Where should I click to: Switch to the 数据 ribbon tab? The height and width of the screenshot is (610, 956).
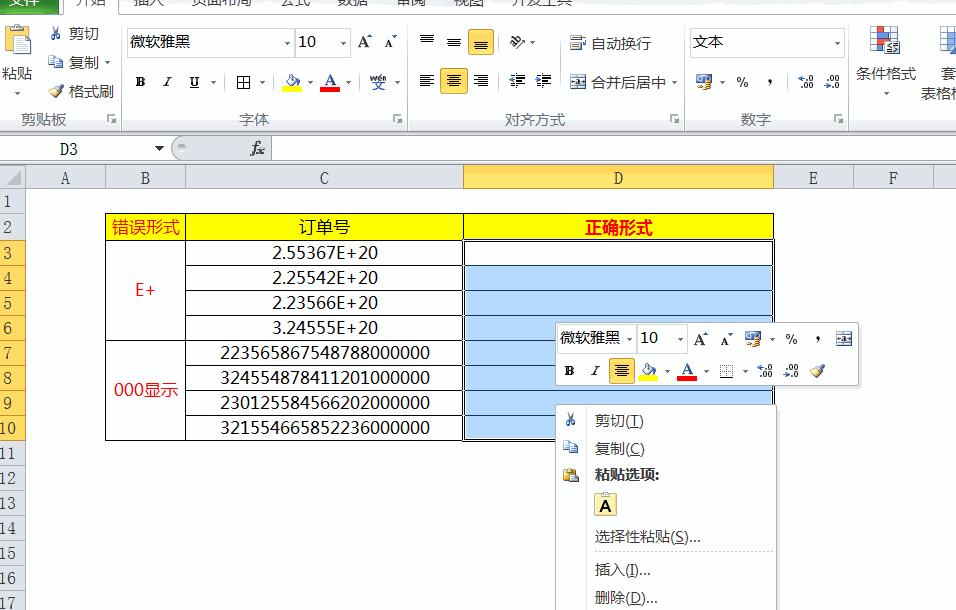355,3
